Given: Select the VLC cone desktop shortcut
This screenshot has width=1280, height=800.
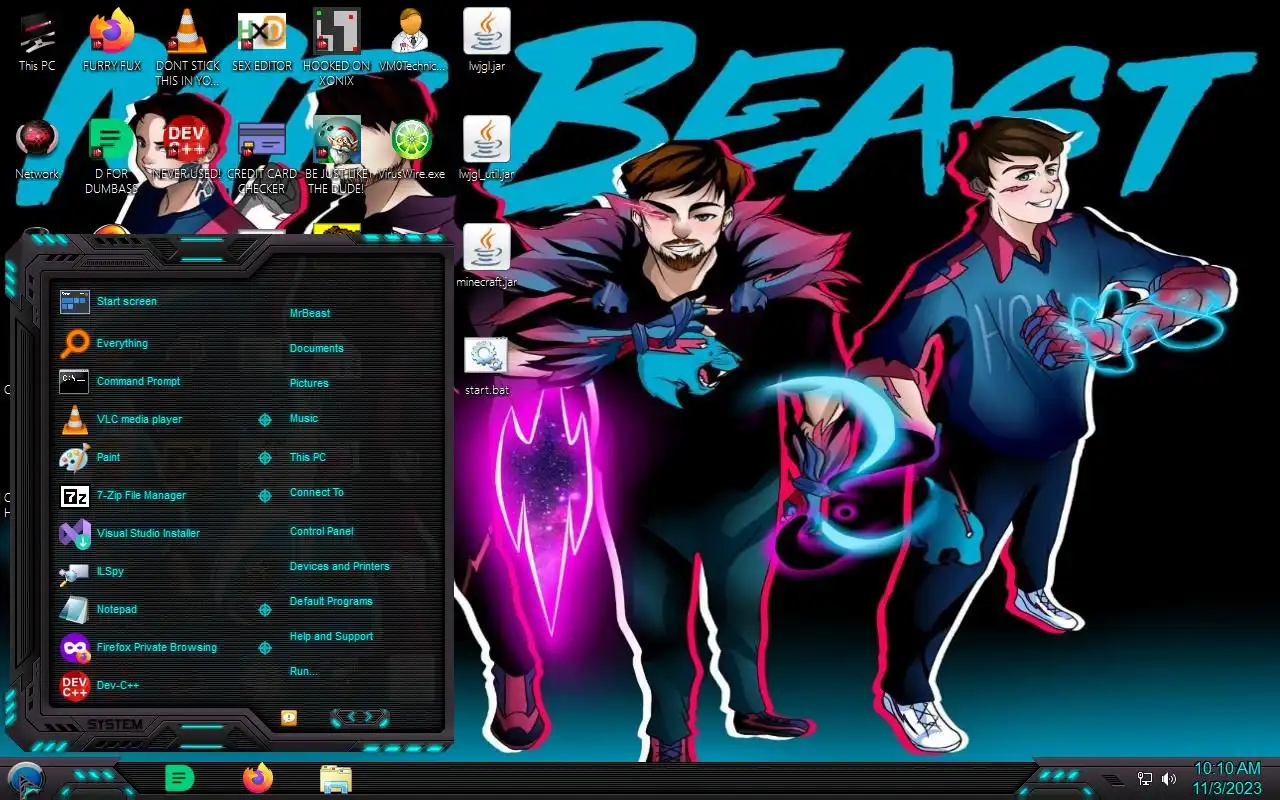Looking at the screenshot, I should [187, 47].
